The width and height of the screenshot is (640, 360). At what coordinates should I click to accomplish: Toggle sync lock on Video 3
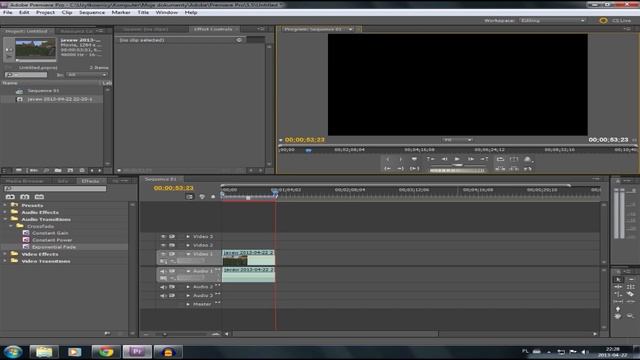172,236
